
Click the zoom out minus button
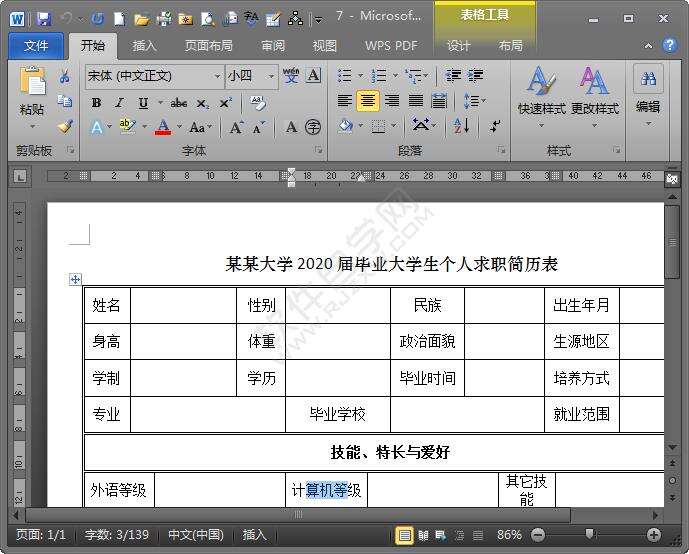[x=538, y=535]
